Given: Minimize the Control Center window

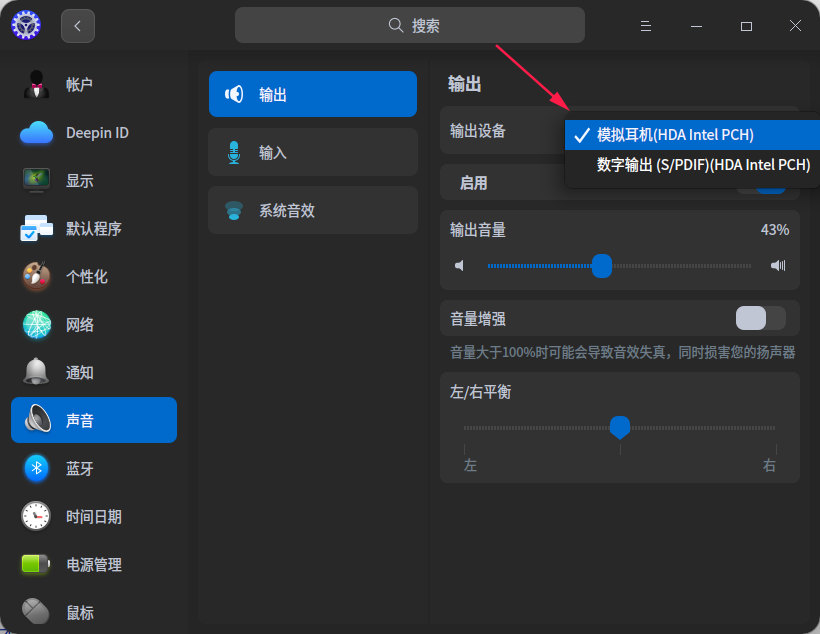Looking at the screenshot, I should coord(696,26).
